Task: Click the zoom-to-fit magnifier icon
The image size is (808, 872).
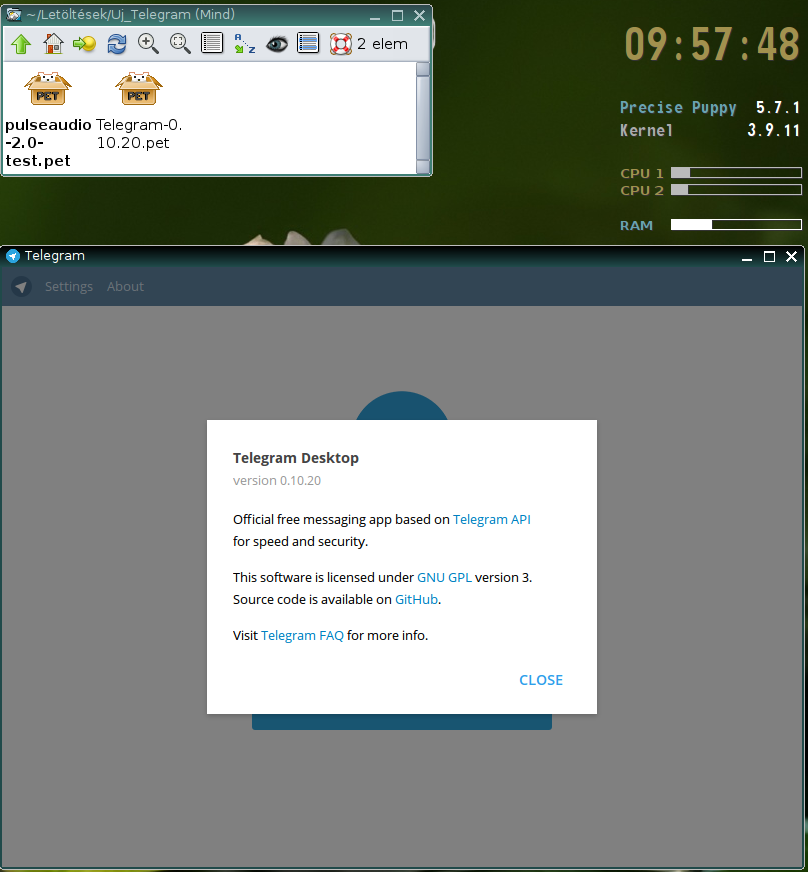Action: tap(180, 44)
